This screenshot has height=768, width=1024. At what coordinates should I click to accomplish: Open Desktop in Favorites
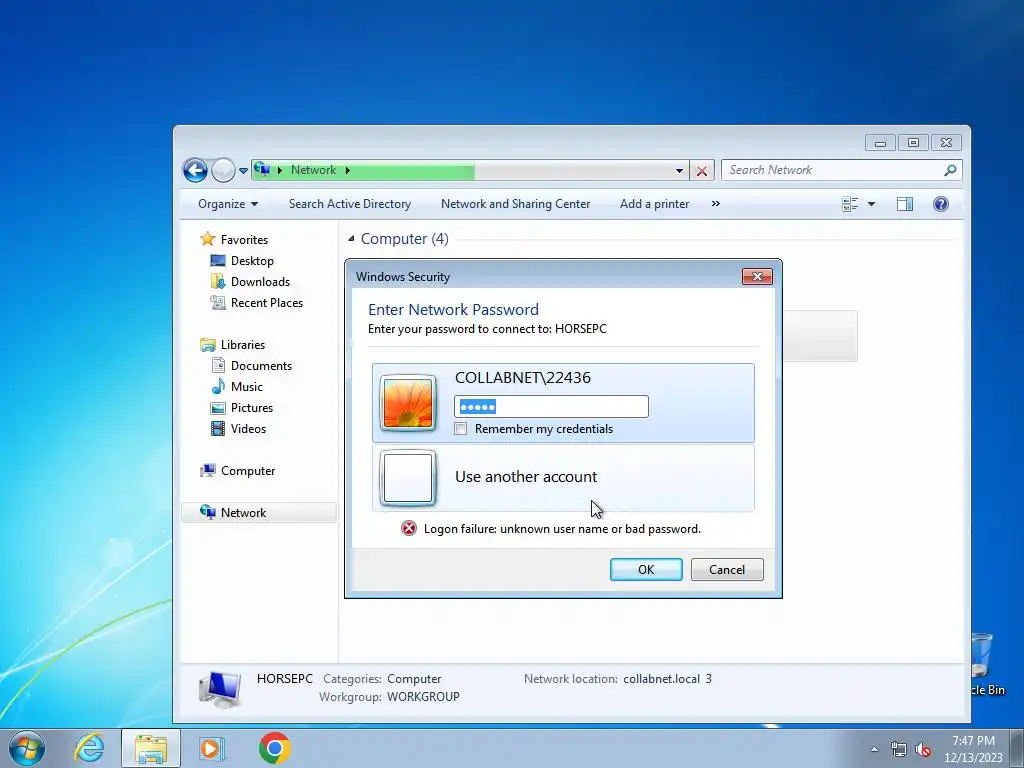pyautogui.click(x=252, y=261)
